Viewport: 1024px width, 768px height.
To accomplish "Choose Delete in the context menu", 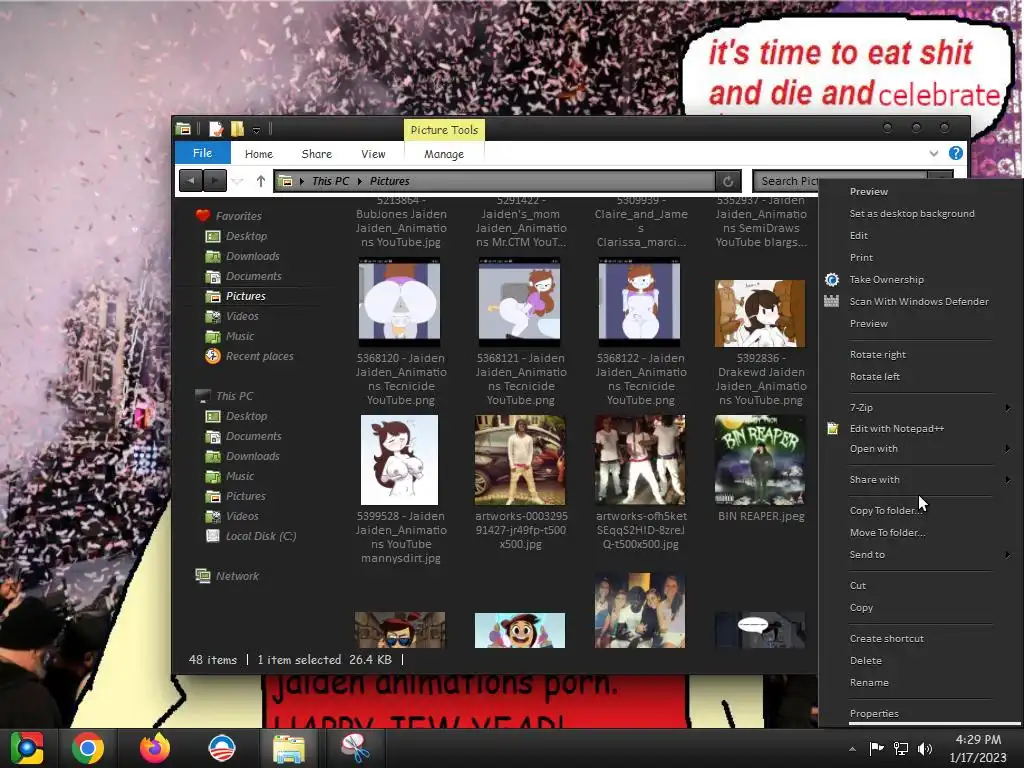I will [865, 660].
